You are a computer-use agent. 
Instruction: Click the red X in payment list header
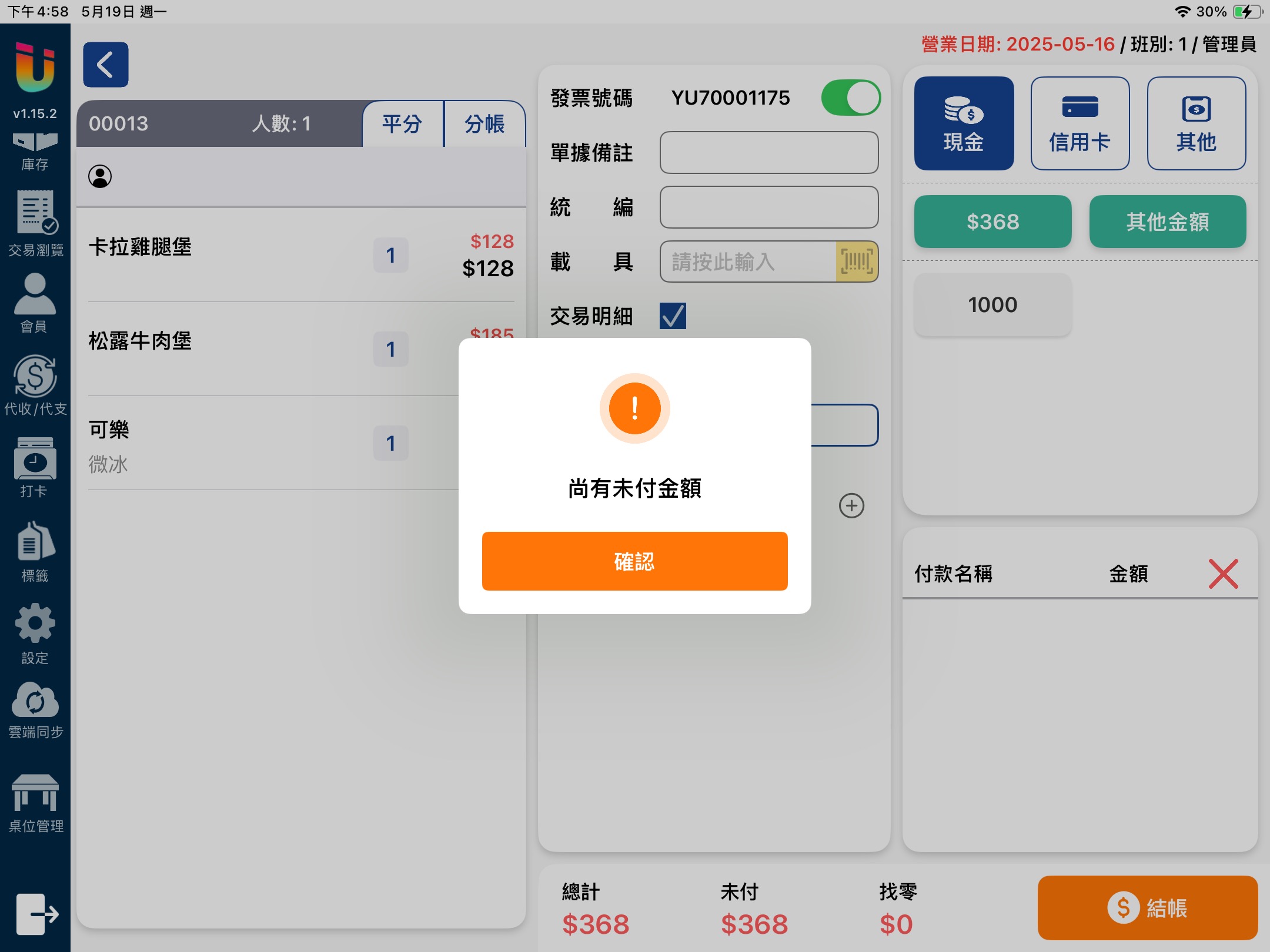1223,574
